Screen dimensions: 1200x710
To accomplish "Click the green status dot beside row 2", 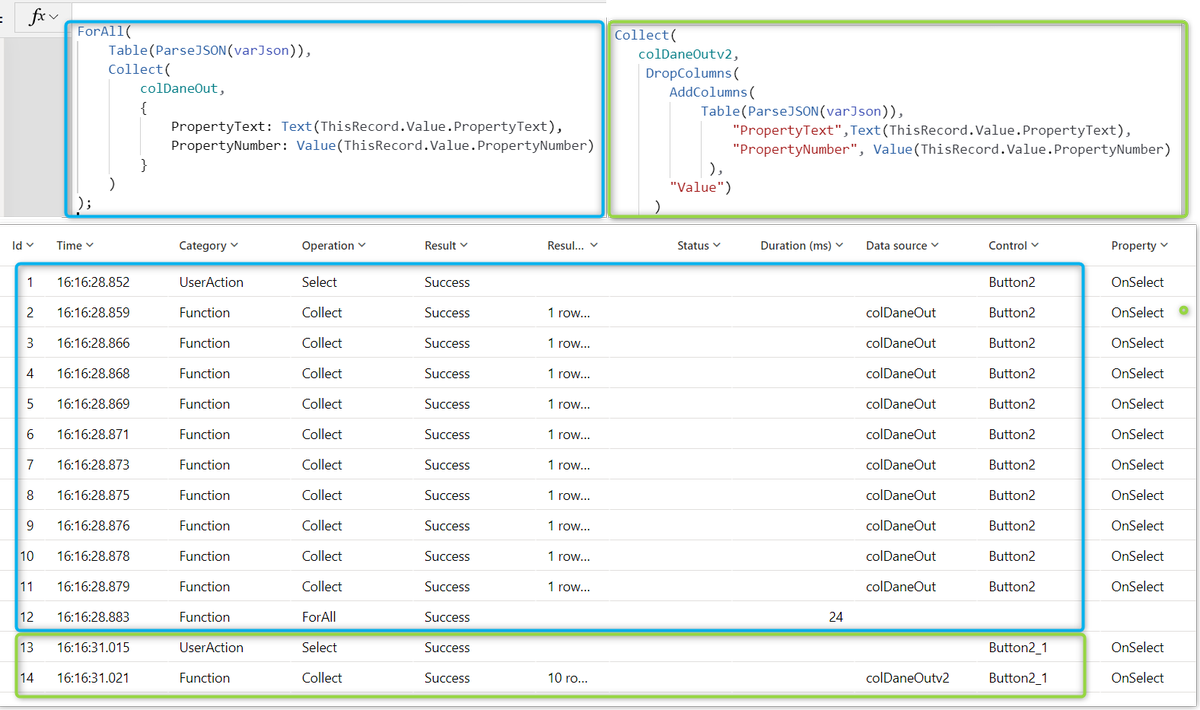I will pos(1184,311).
